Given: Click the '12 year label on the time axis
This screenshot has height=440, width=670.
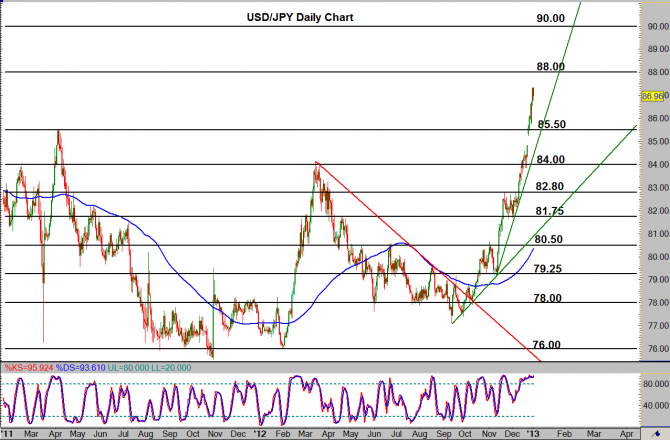Looking at the screenshot, I should 260,434.
